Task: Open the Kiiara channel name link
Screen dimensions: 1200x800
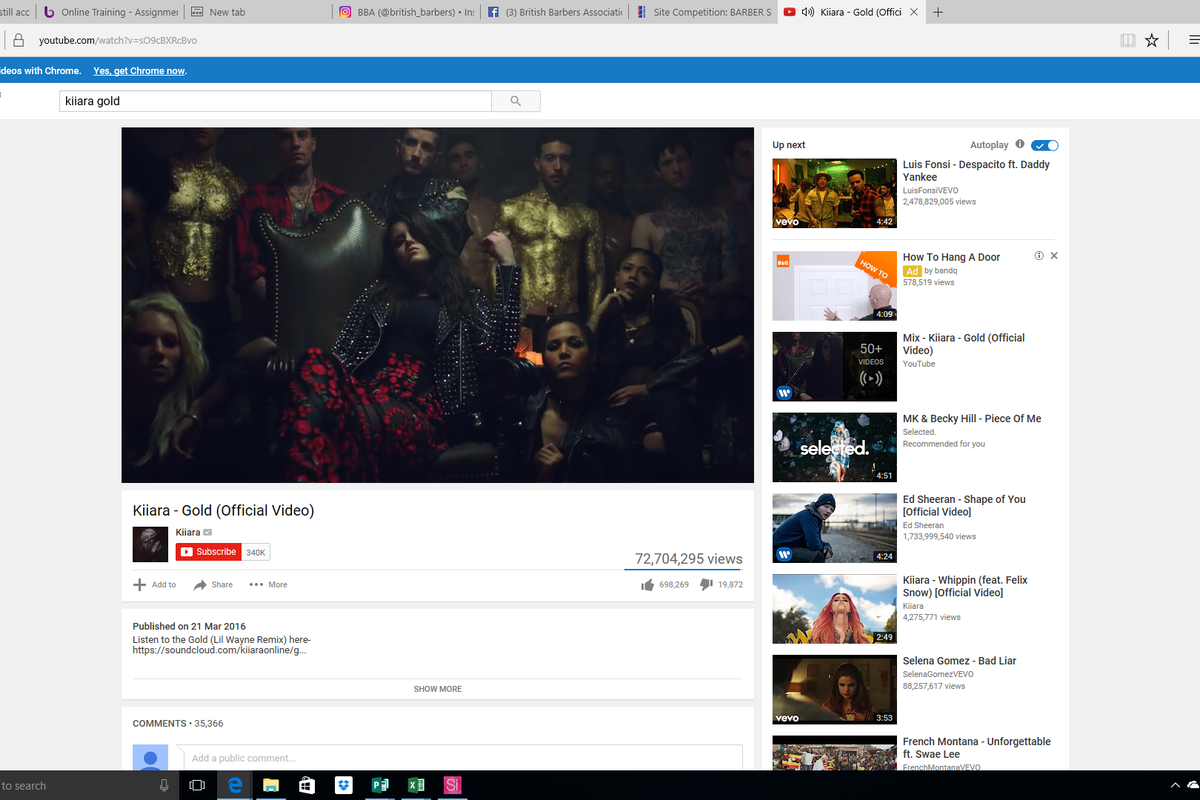Action: 188,533
